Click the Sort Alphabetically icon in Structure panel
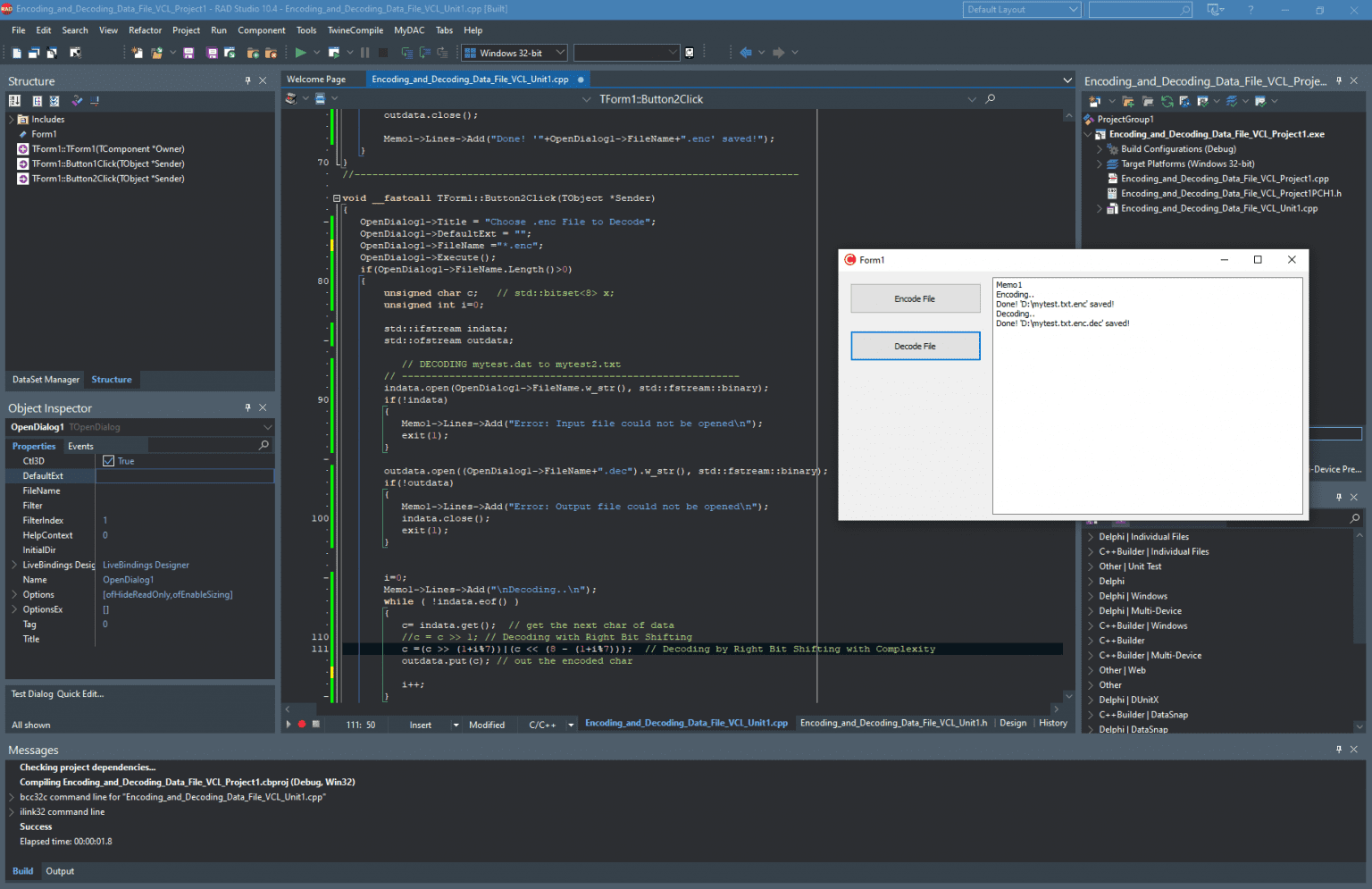The width and height of the screenshot is (1372, 889). tap(15, 101)
